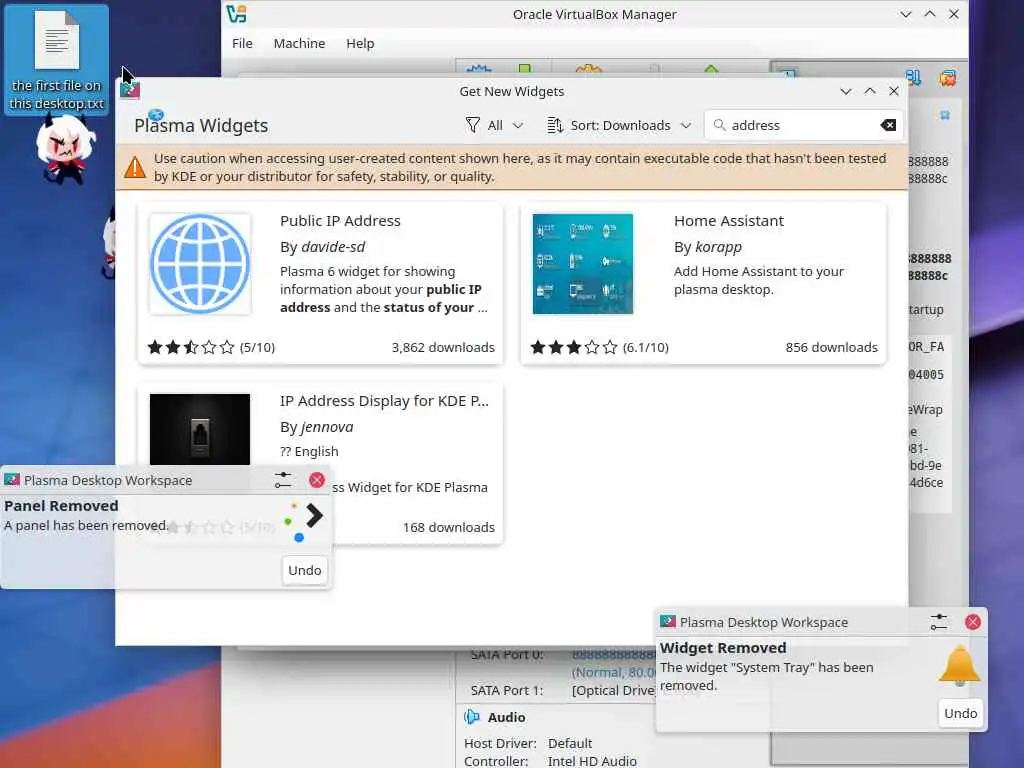
Task: Click the Public IP Address star rating
Action: (x=191, y=347)
